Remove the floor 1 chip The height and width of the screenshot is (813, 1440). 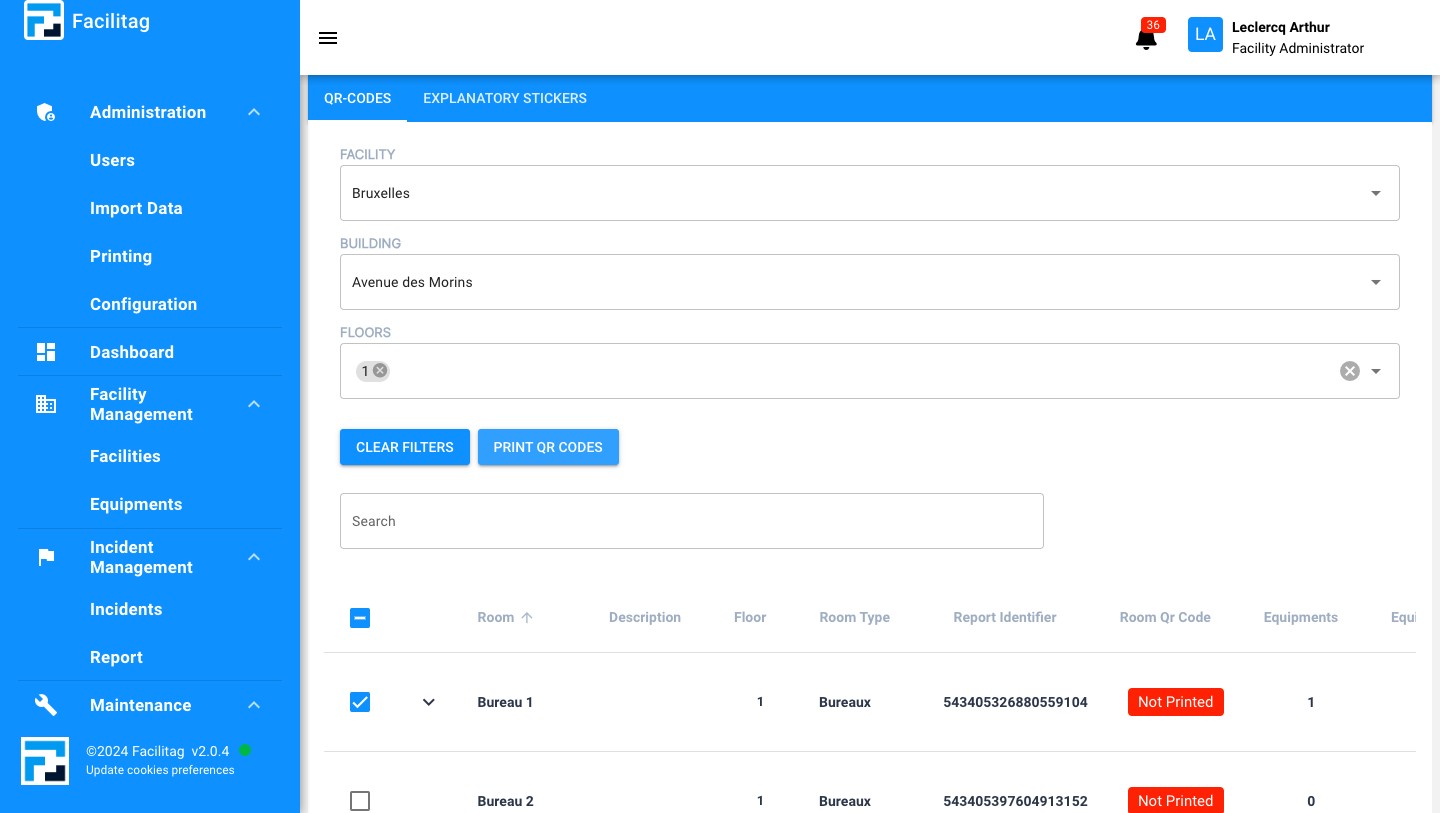coord(380,371)
